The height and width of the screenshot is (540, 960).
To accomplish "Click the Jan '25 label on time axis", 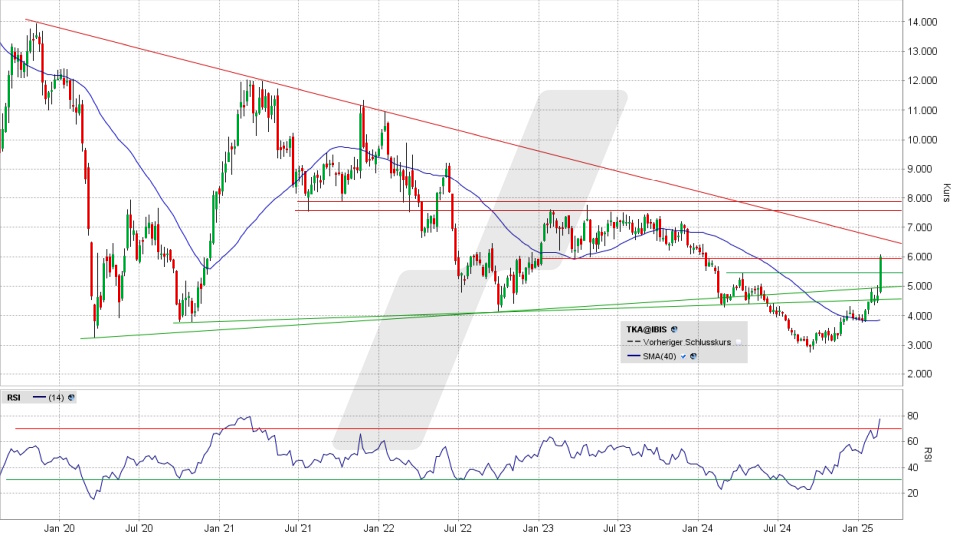I will 859,525.
